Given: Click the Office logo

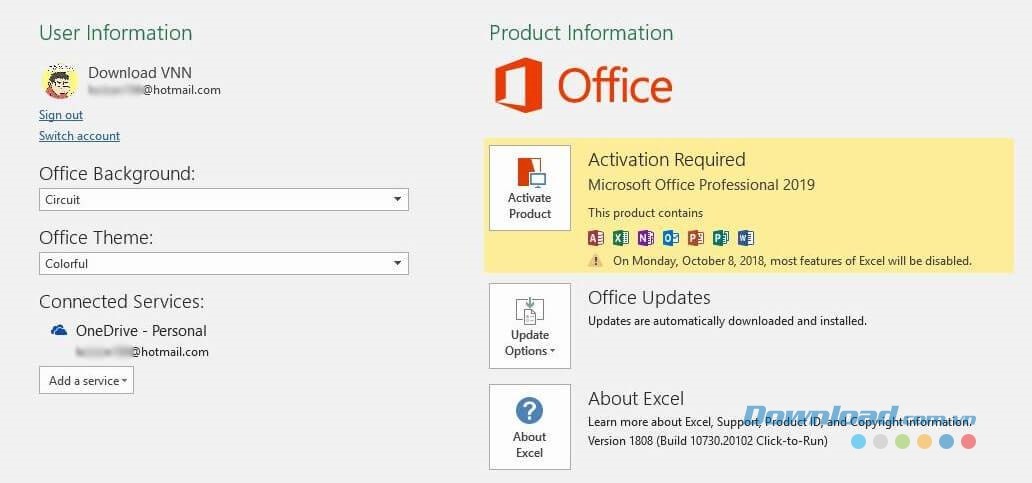Looking at the screenshot, I should coord(584,86).
